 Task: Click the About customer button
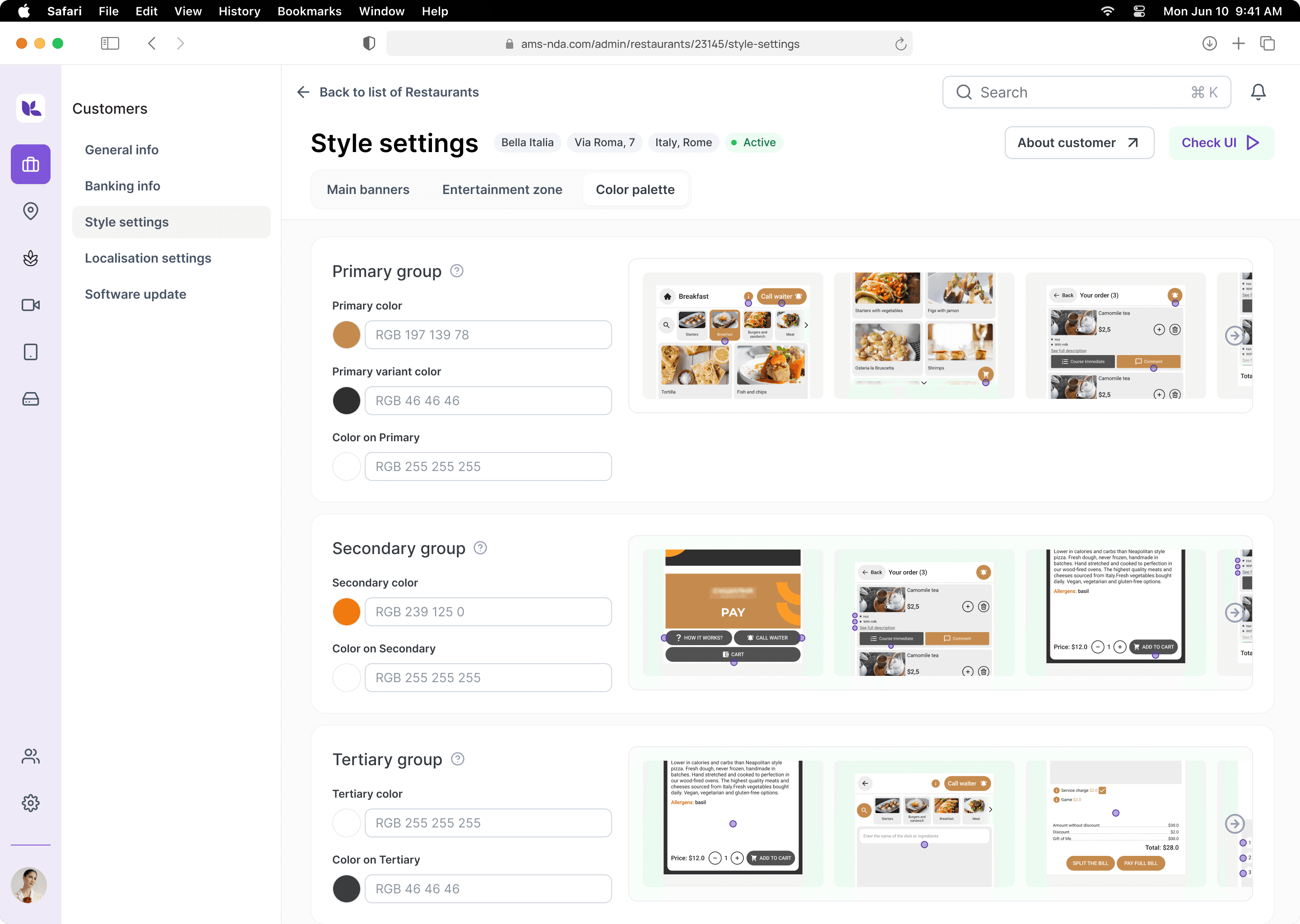pos(1078,143)
